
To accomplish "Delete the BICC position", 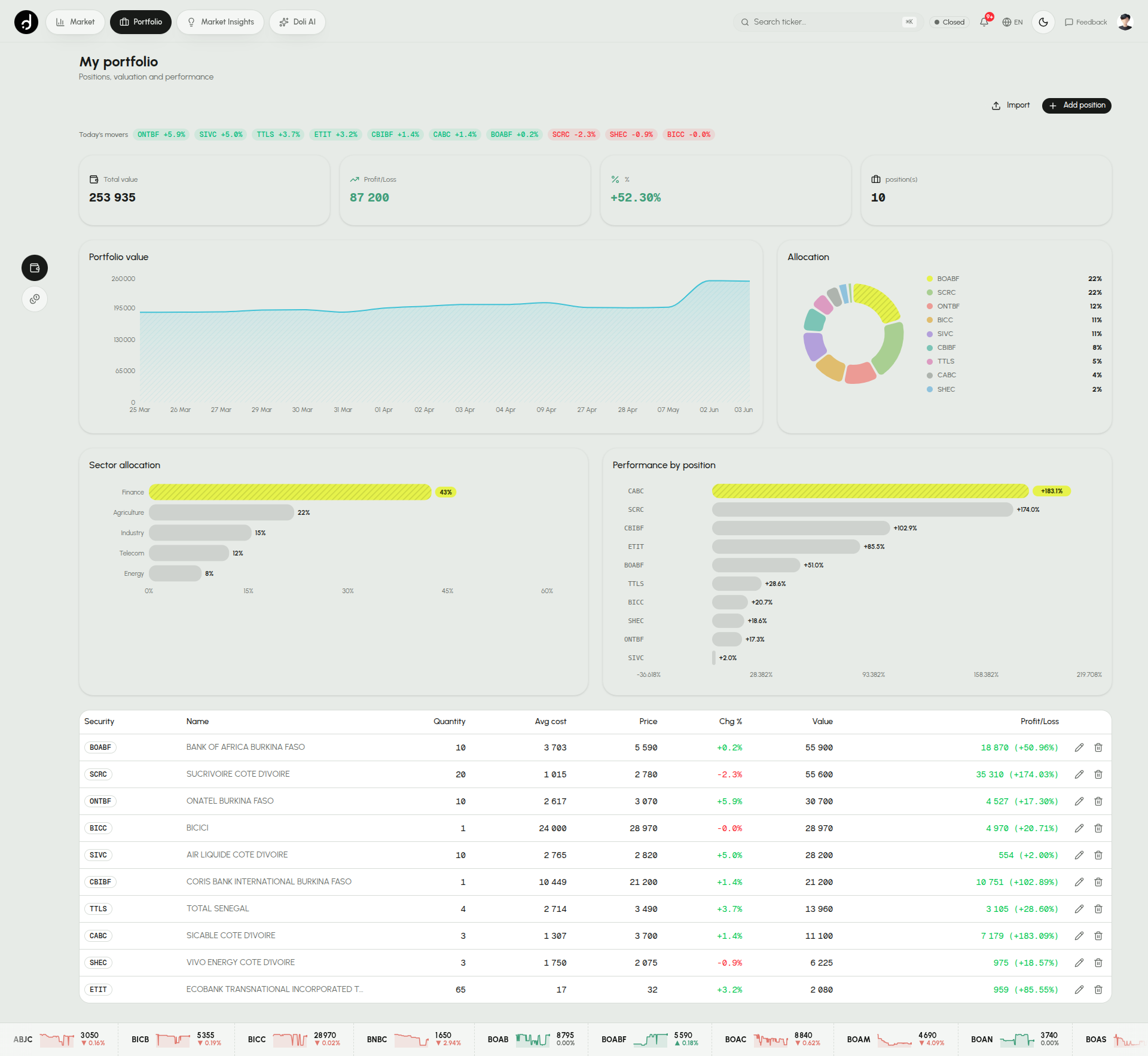I will tap(1098, 828).
